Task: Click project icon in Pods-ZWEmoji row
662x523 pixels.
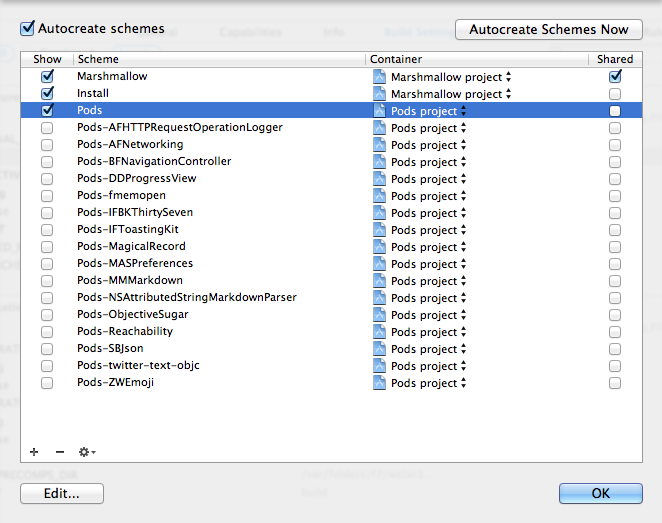Action: click(x=379, y=383)
